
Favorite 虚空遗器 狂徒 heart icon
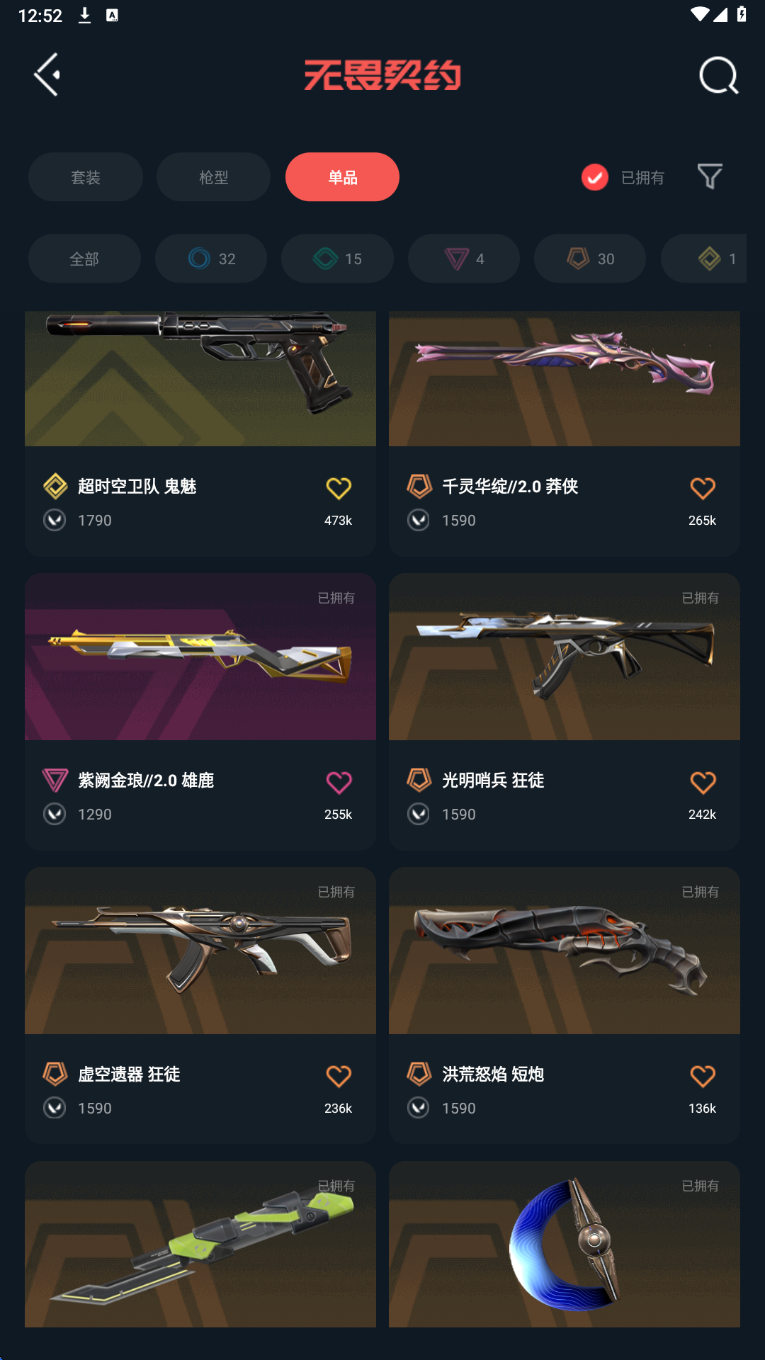(339, 1076)
